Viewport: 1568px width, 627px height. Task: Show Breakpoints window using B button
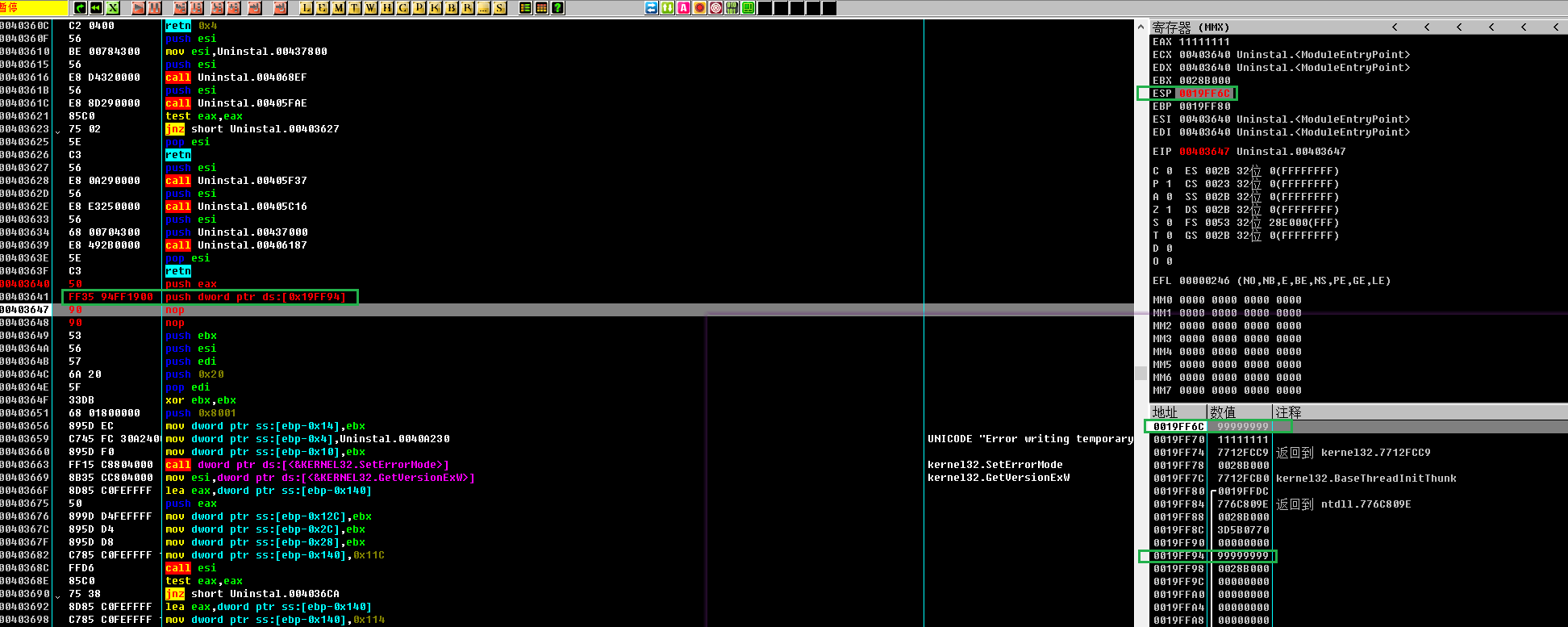pyautogui.click(x=452, y=8)
